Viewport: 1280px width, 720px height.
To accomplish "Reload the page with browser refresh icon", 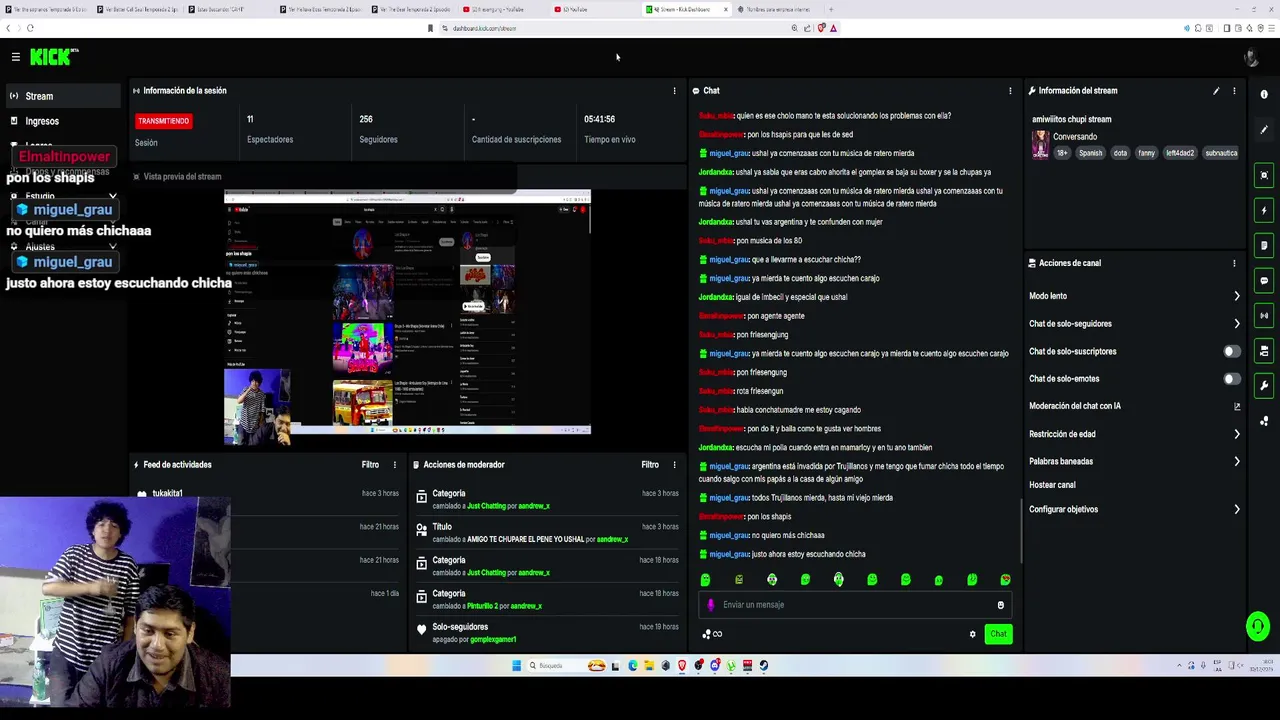I will click(30, 28).
